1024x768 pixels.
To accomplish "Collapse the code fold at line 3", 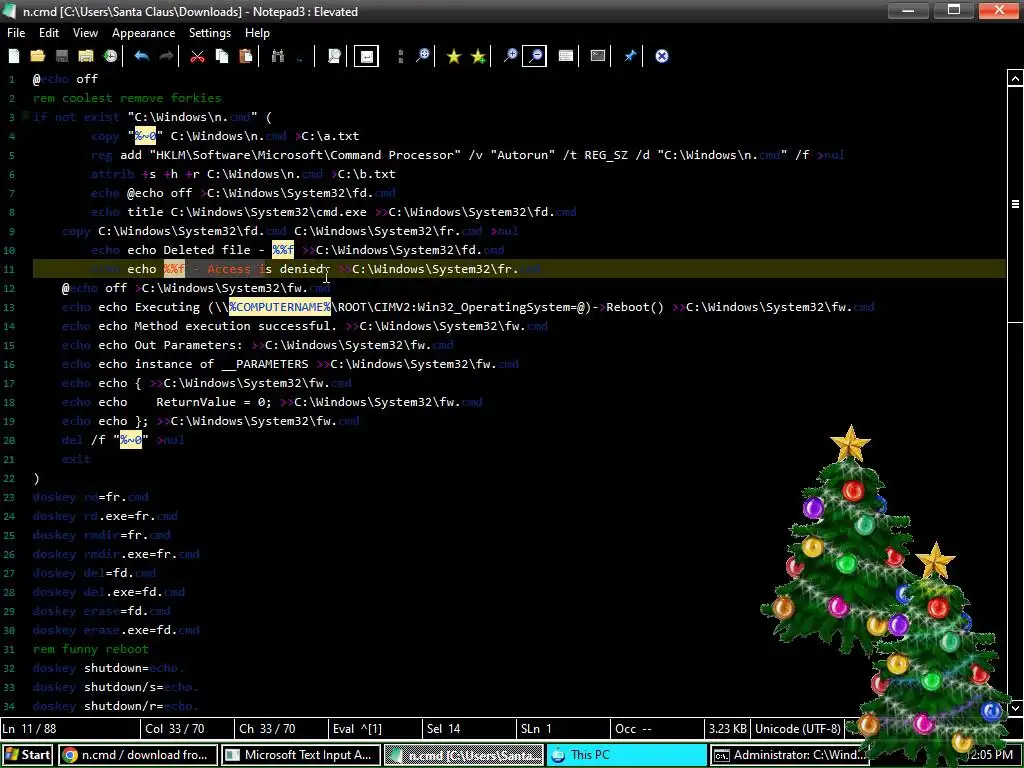I will [25, 117].
